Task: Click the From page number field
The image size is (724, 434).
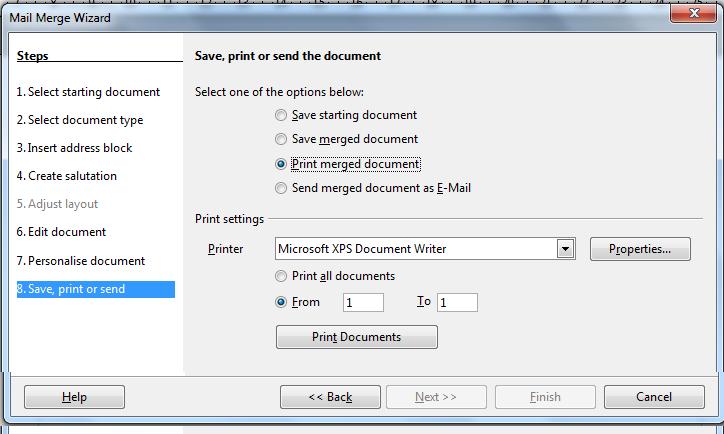Action: click(x=363, y=302)
